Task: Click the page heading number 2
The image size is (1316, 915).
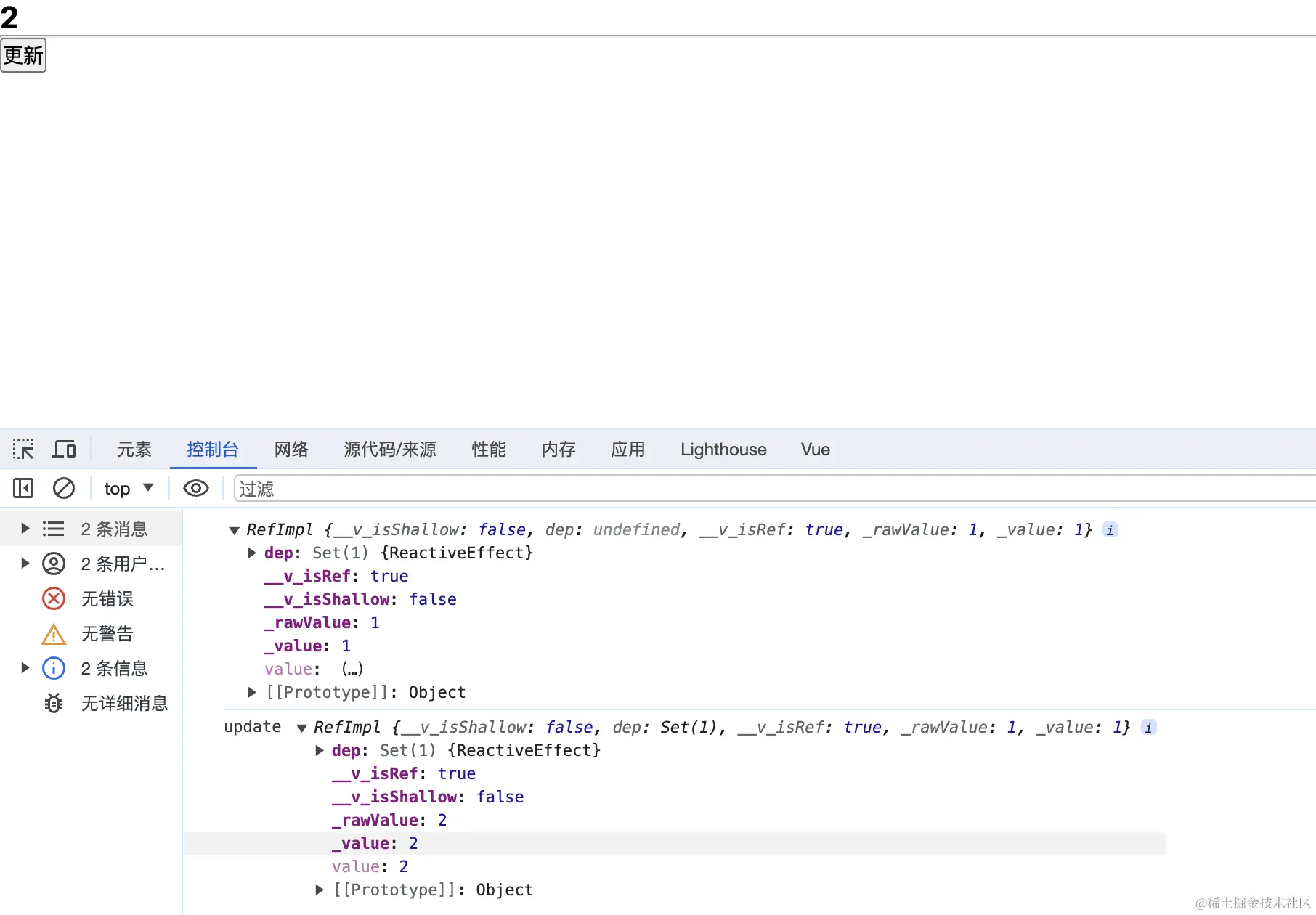Action: point(9,17)
